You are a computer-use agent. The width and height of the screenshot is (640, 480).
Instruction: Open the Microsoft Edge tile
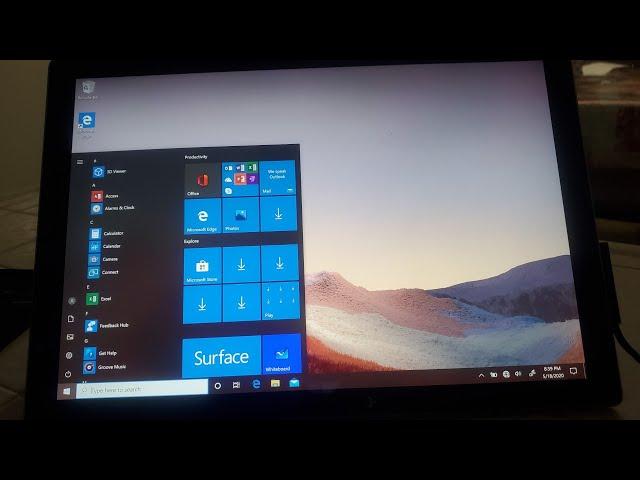202,216
